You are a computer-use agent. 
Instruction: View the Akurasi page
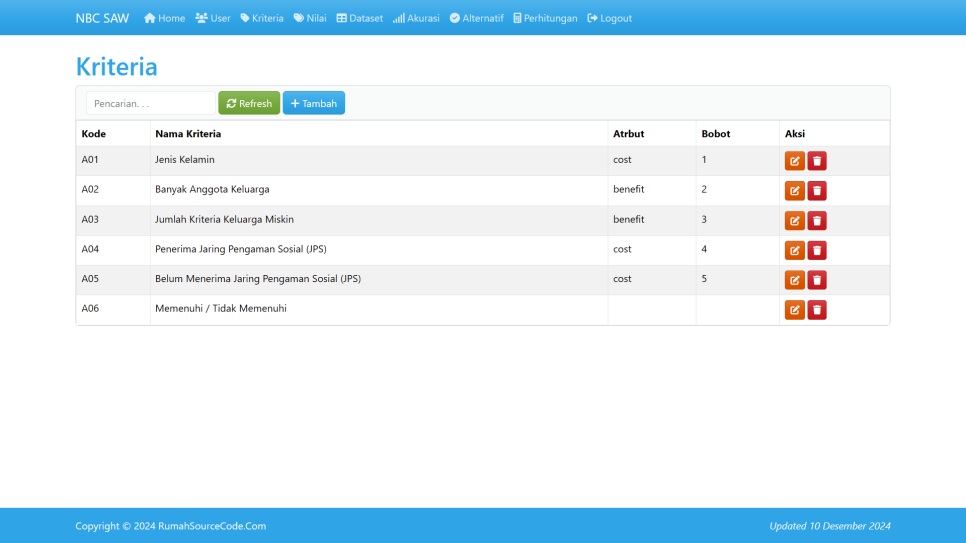pyautogui.click(x=416, y=18)
